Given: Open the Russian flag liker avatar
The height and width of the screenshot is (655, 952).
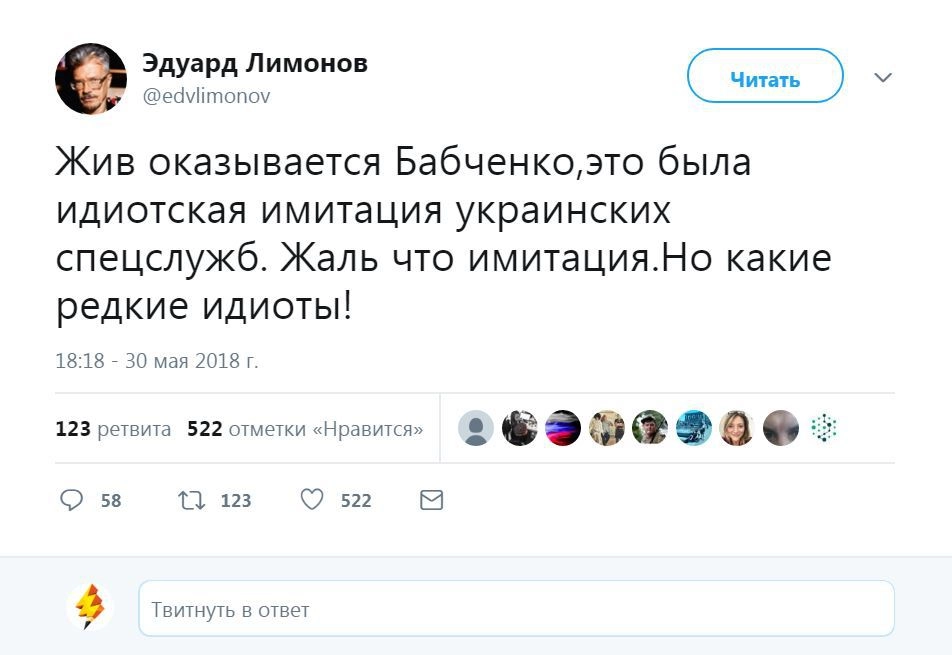Looking at the screenshot, I should pos(563,428).
